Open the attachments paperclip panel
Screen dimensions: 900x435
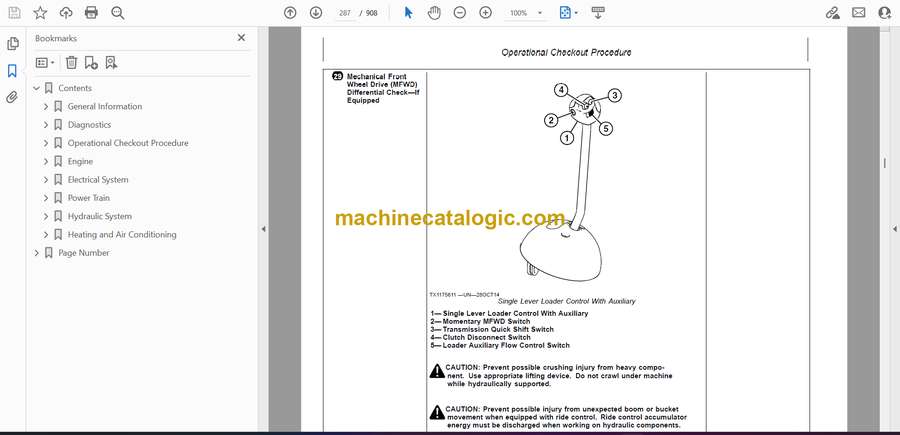tap(12, 97)
